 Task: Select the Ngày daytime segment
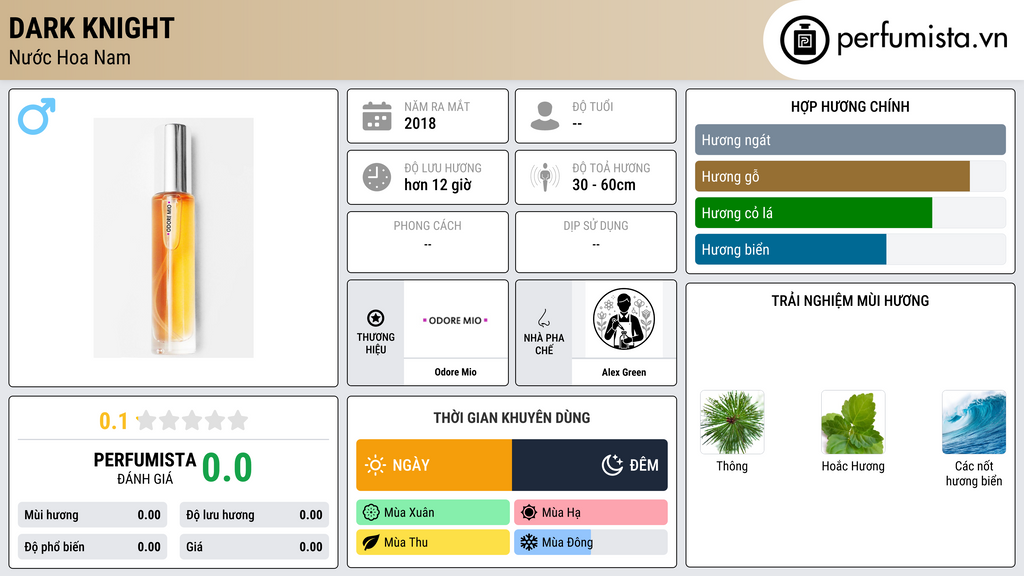434,465
